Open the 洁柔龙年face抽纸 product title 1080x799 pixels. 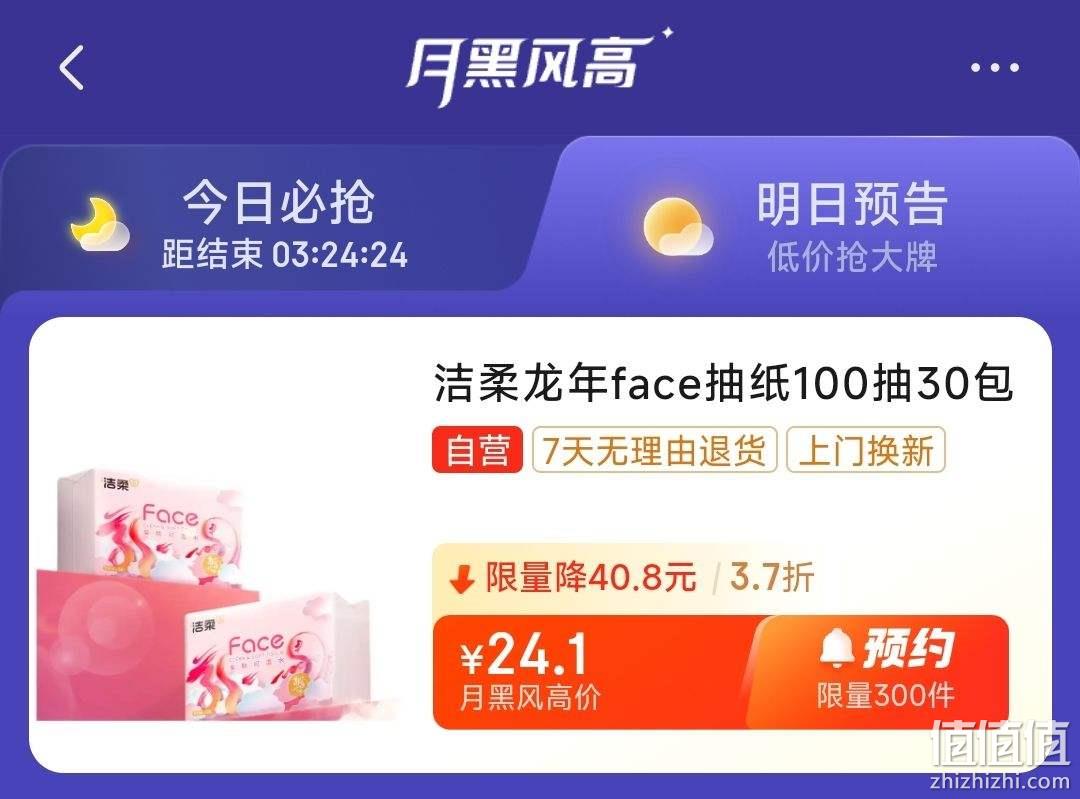tap(723, 383)
